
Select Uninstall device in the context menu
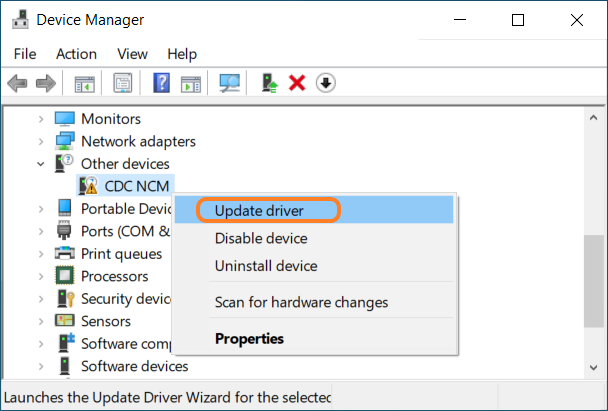[x=266, y=266]
